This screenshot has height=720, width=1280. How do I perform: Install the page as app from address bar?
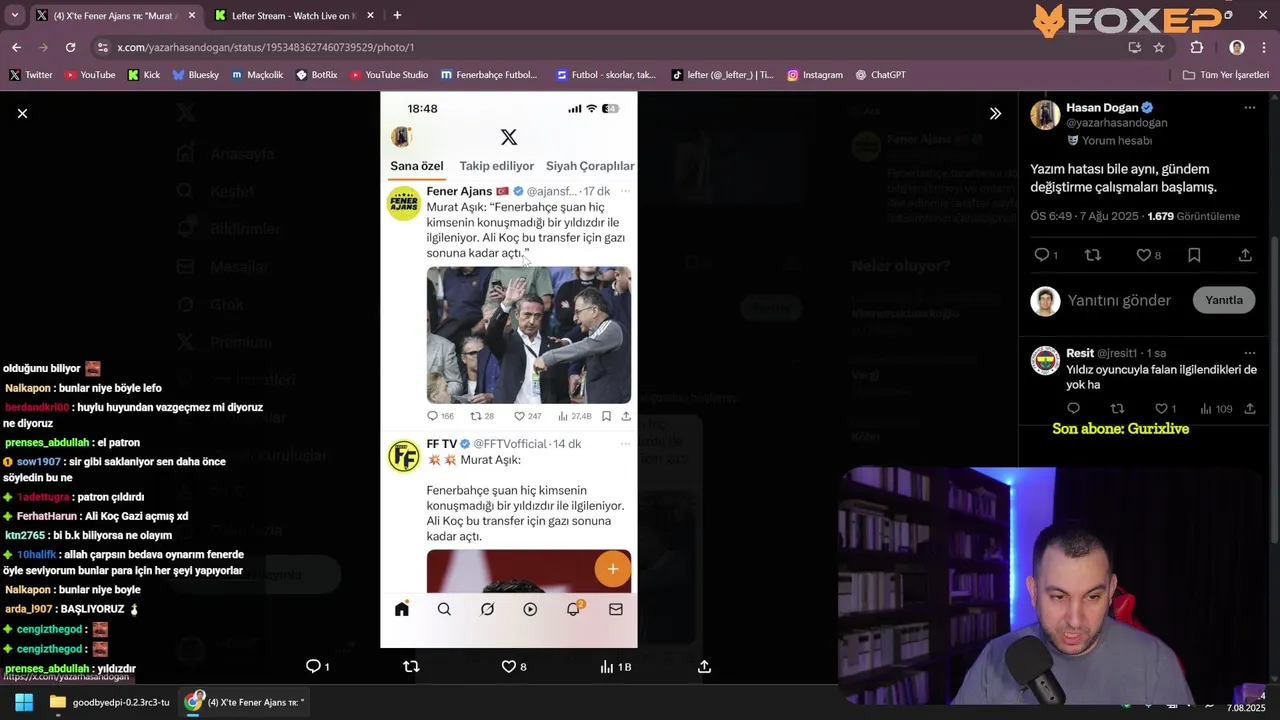coord(1134,47)
